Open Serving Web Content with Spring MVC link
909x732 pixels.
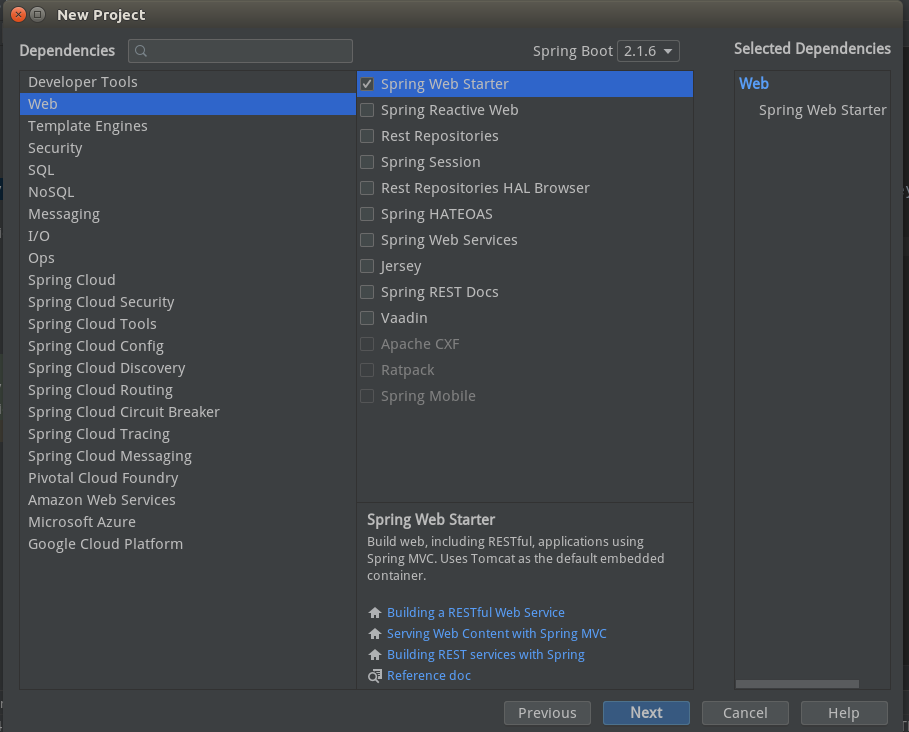click(496, 633)
